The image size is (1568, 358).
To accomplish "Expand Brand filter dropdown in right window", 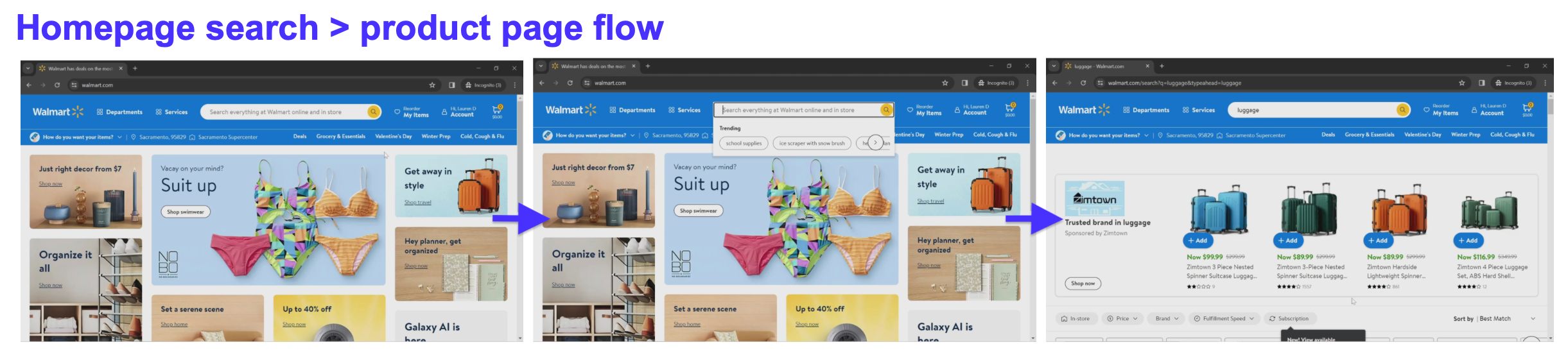I will (1167, 318).
